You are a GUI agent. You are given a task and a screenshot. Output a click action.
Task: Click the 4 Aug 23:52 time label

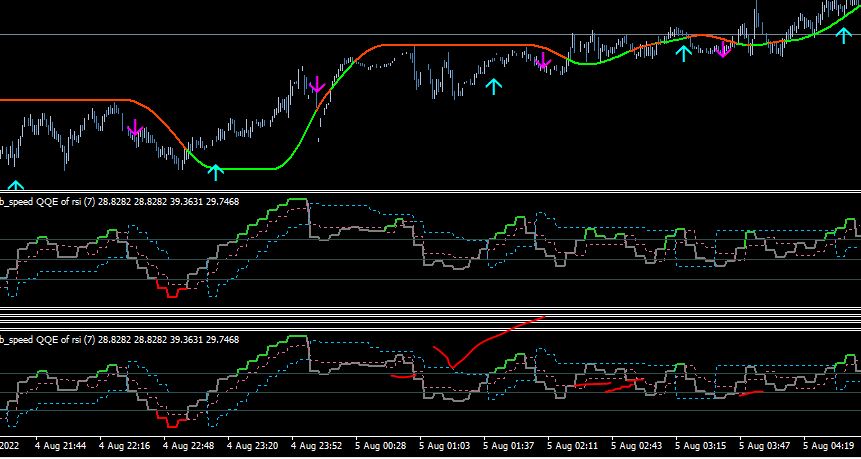(x=317, y=445)
